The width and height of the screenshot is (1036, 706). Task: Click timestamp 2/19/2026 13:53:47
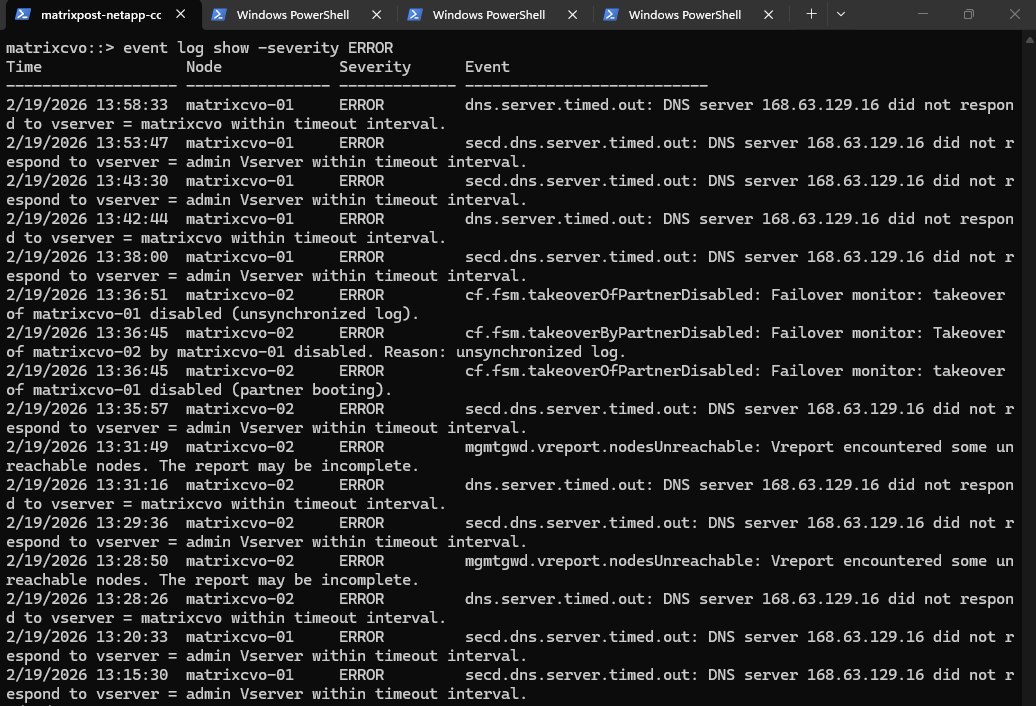click(x=87, y=143)
